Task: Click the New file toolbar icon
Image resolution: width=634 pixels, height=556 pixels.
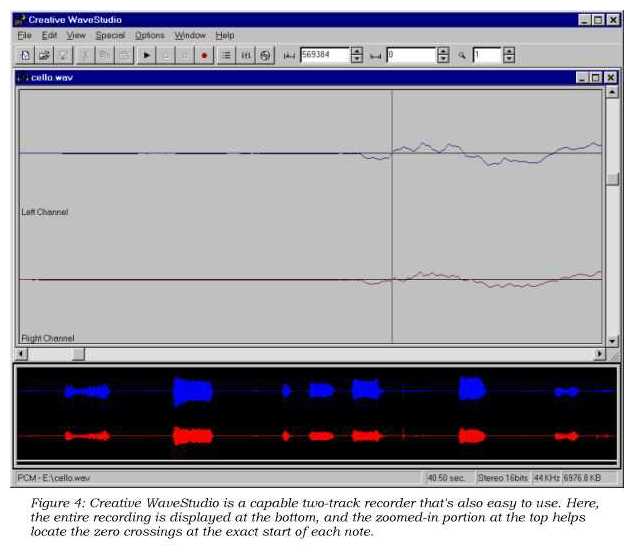Action: pos(25,55)
